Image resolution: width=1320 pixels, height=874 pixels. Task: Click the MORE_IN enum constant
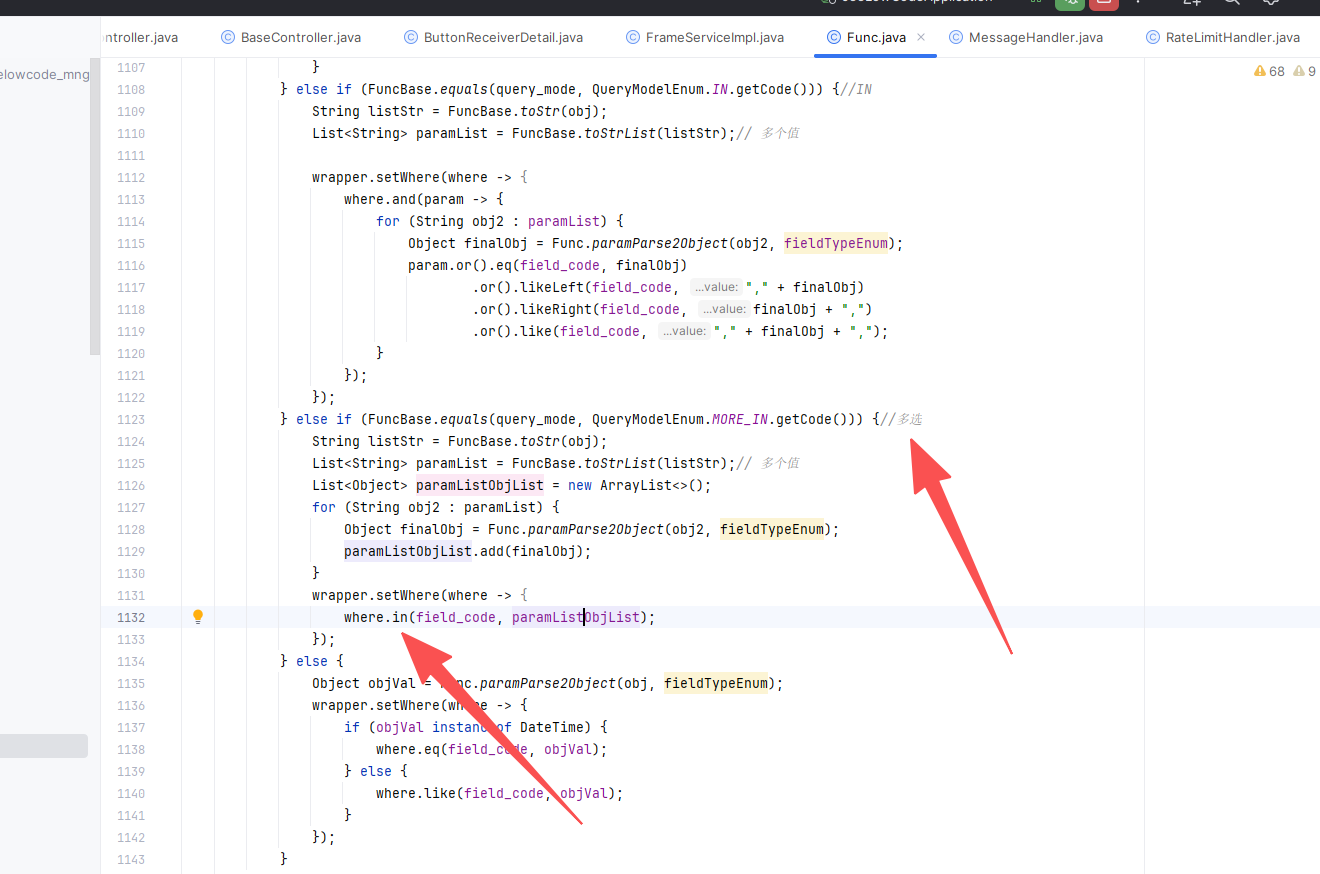click(740, 419)
